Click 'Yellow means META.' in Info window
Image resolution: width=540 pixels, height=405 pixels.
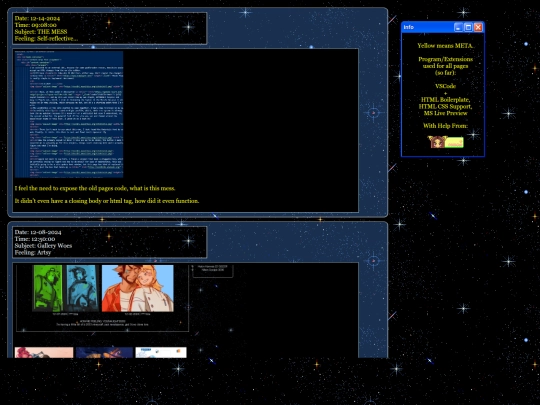pyautogui.click(x=445, y=45)
